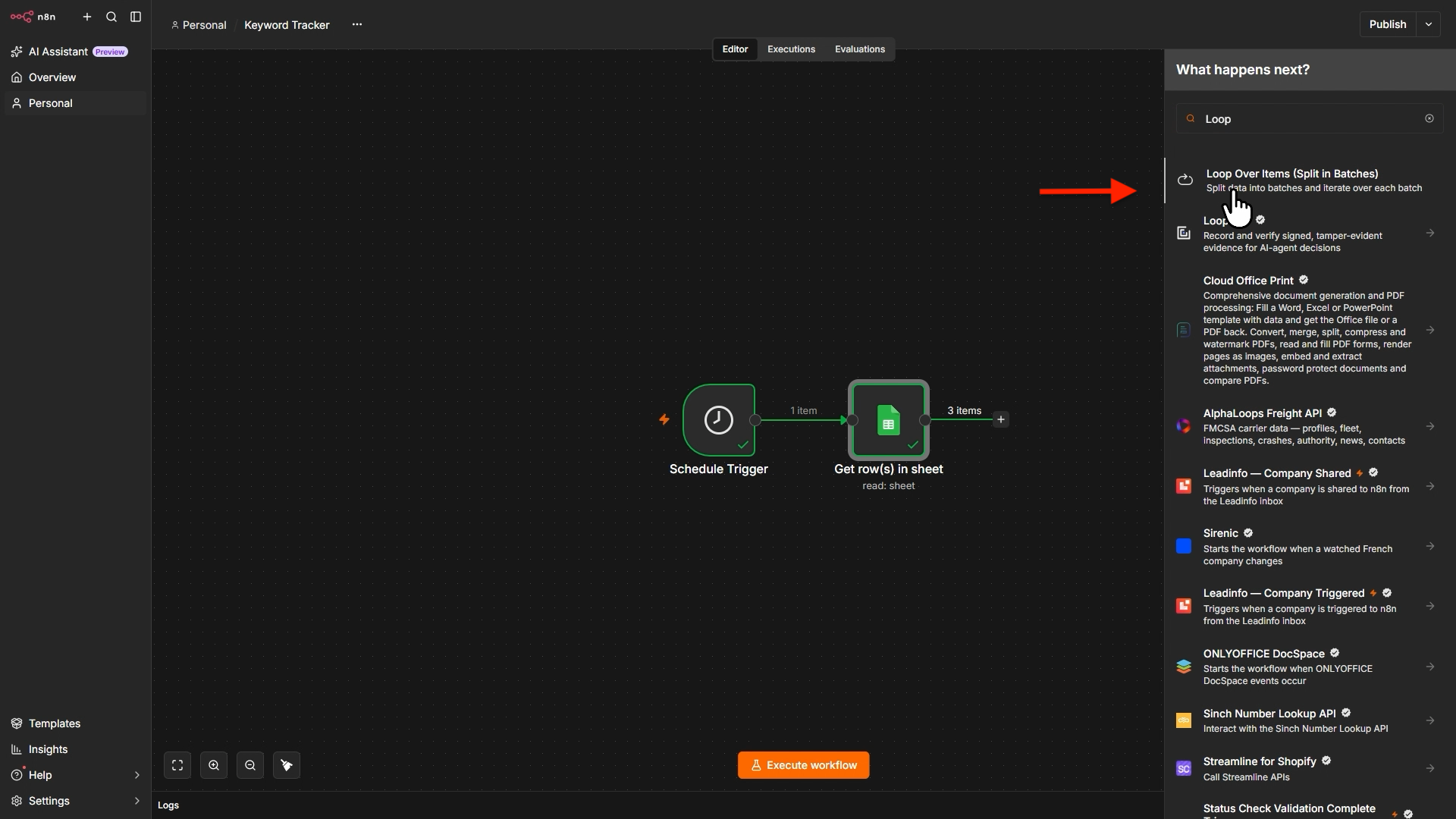Click the Cloud Office Print icon
1456x819 pixels.
[1184, 330]
